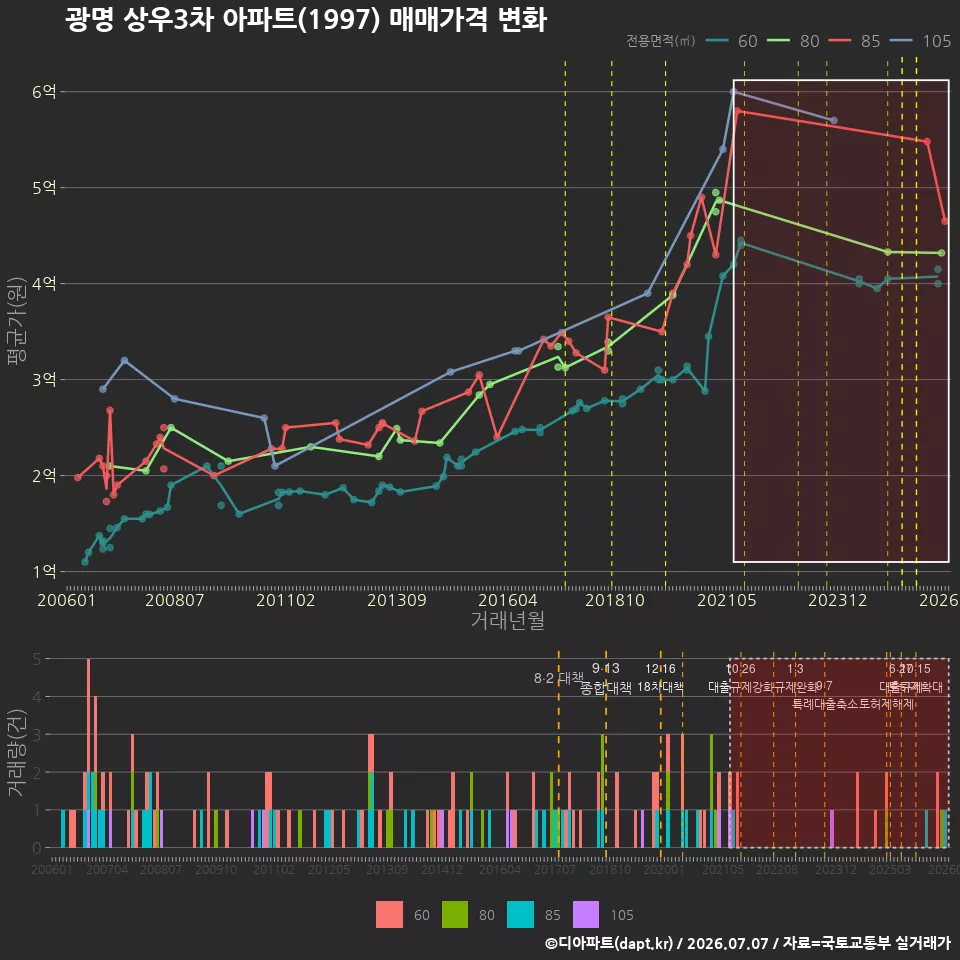Viewport: 960px width, 960px height.
Task: Click the salmon 60 swatch in bottom legend
Action: coord(389,915)
